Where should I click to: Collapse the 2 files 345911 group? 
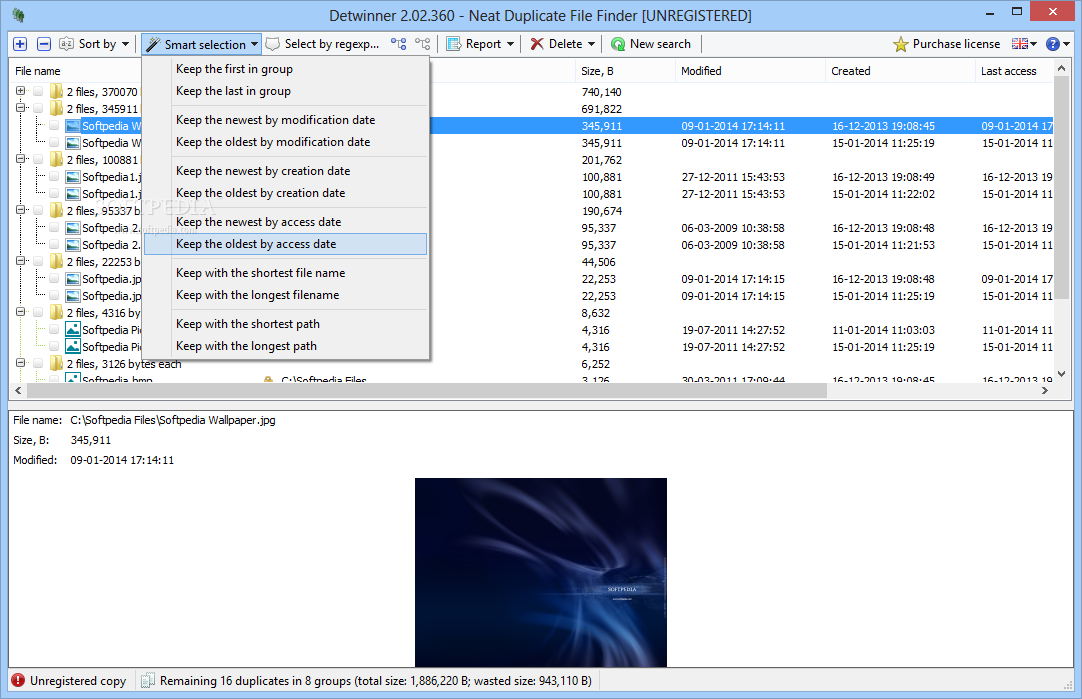pyautogui.click(x=21, y=108)
